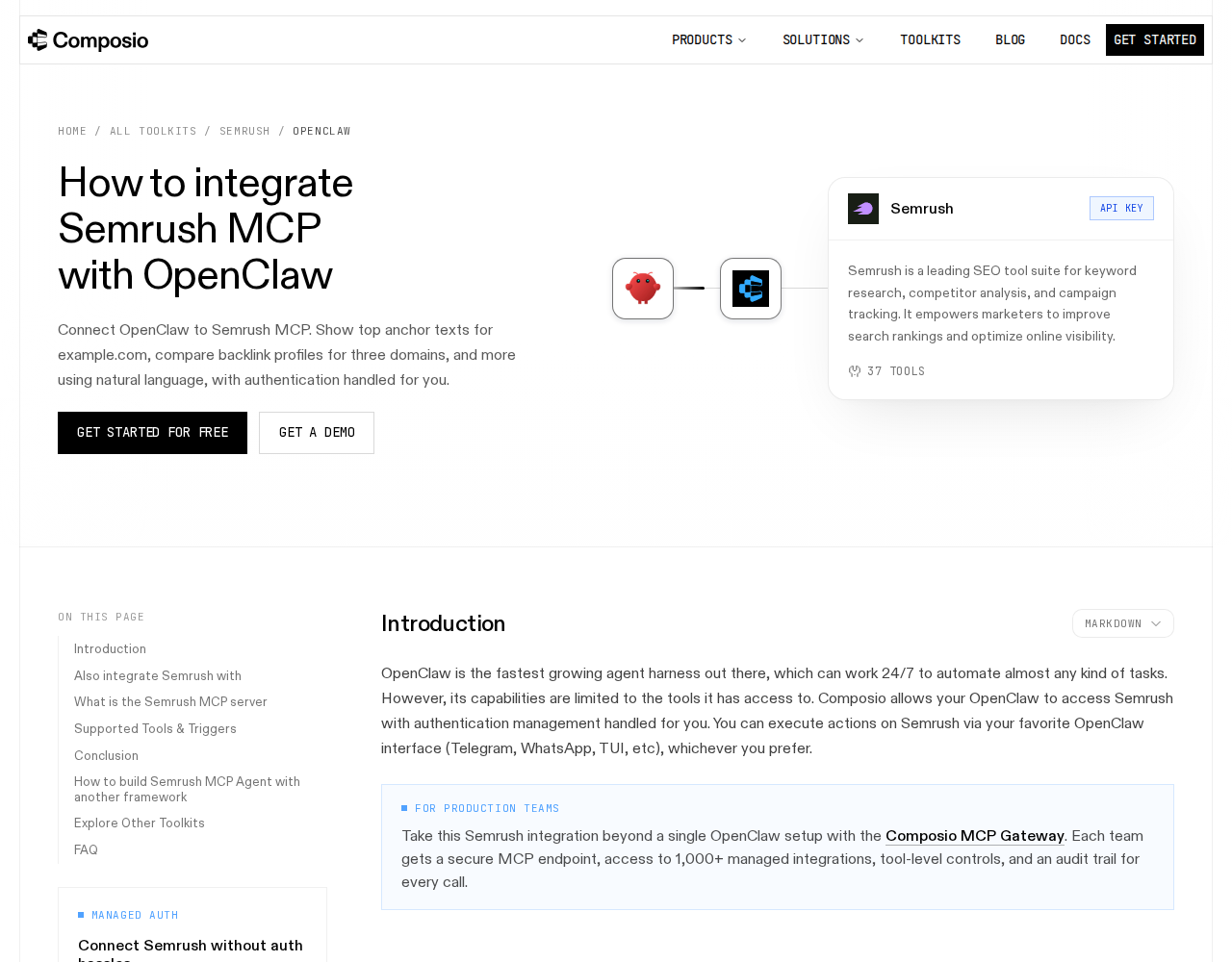Click the MANAGED AUTH label
Image resolution: width=1232 pixels, height=962 pixels.
(x=135, y=916)
